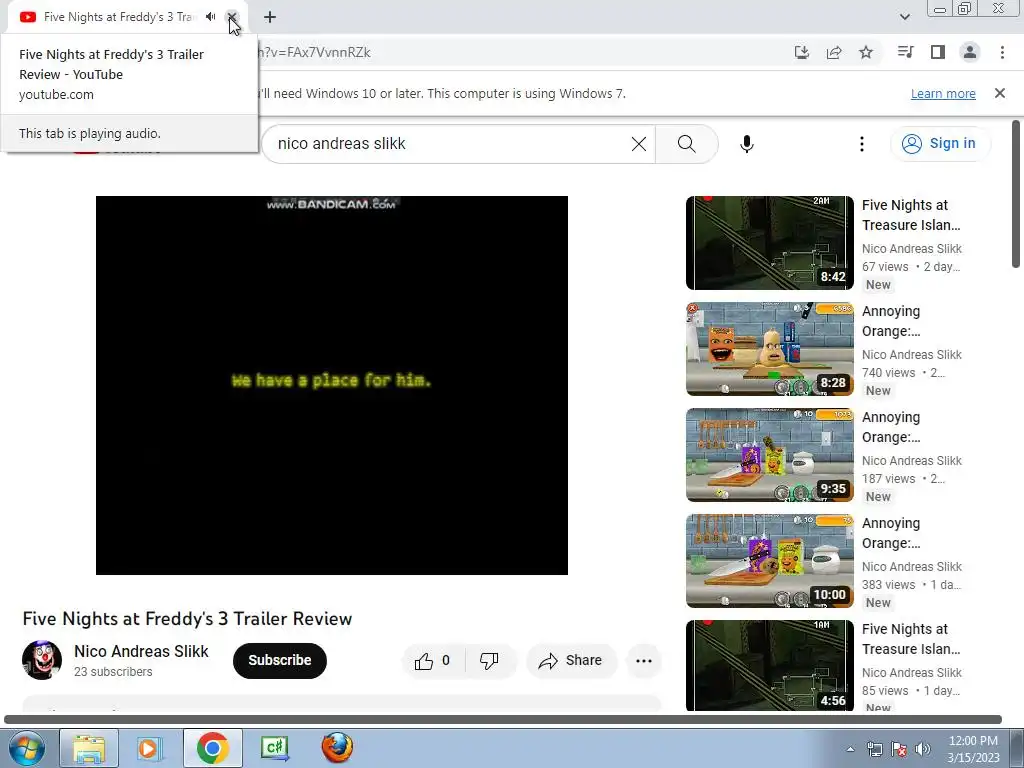Open the C# application in taskbar

pos(275,748)
